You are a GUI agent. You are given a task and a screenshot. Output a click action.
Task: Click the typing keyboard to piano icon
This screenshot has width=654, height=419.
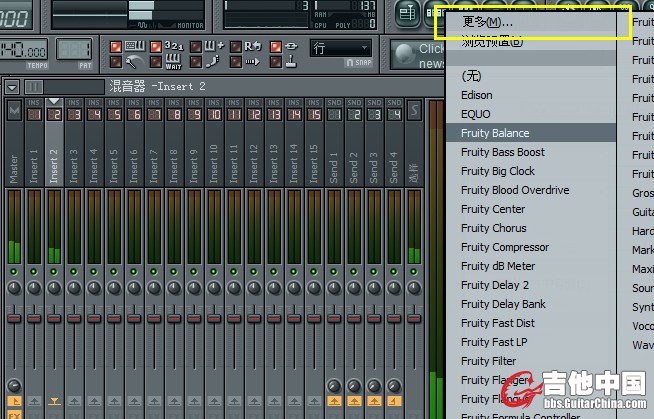[x=132, y=46]
